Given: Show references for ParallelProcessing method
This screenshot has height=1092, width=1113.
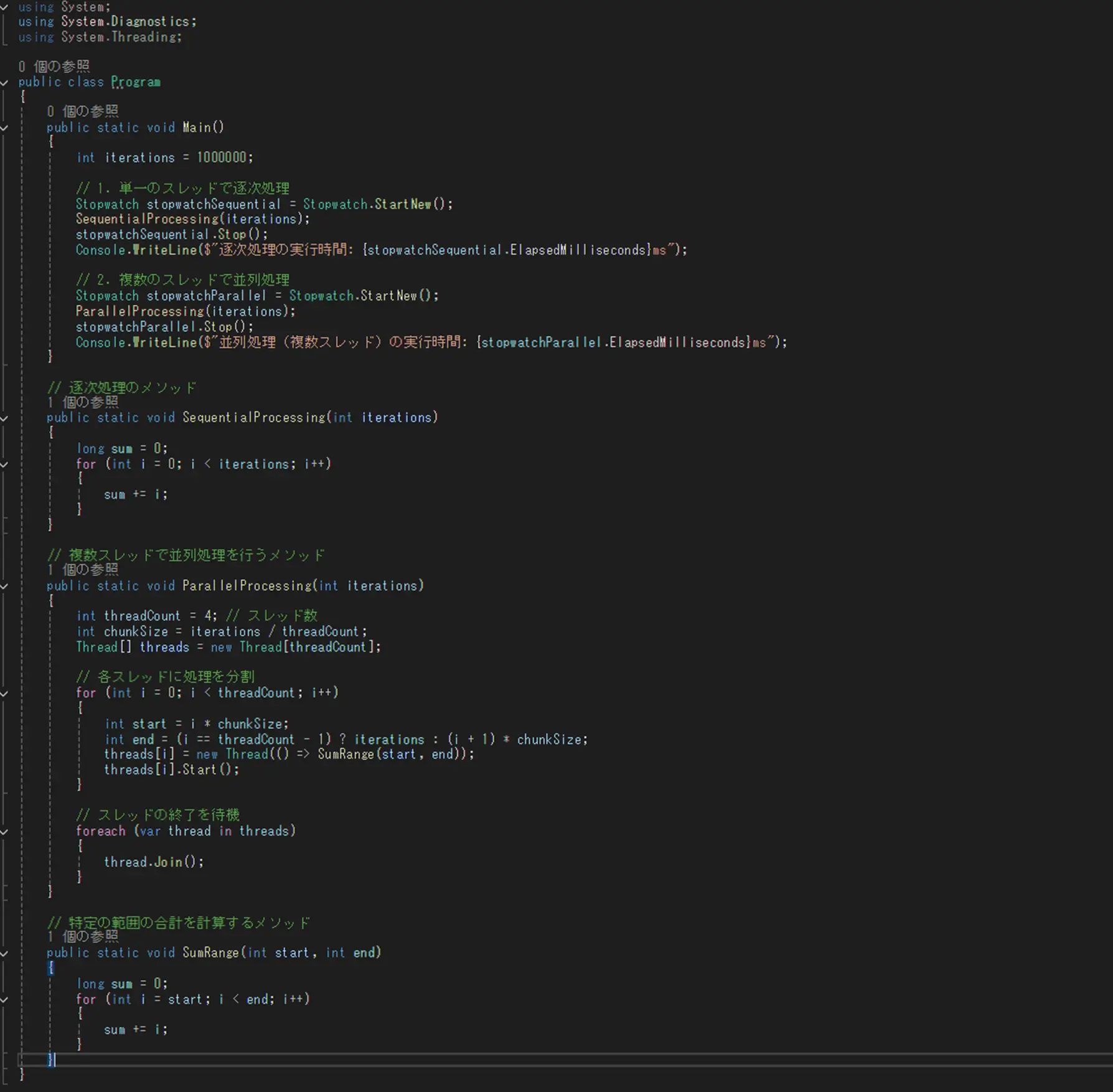Looking at the screenshot, I should tap(82, 570).
